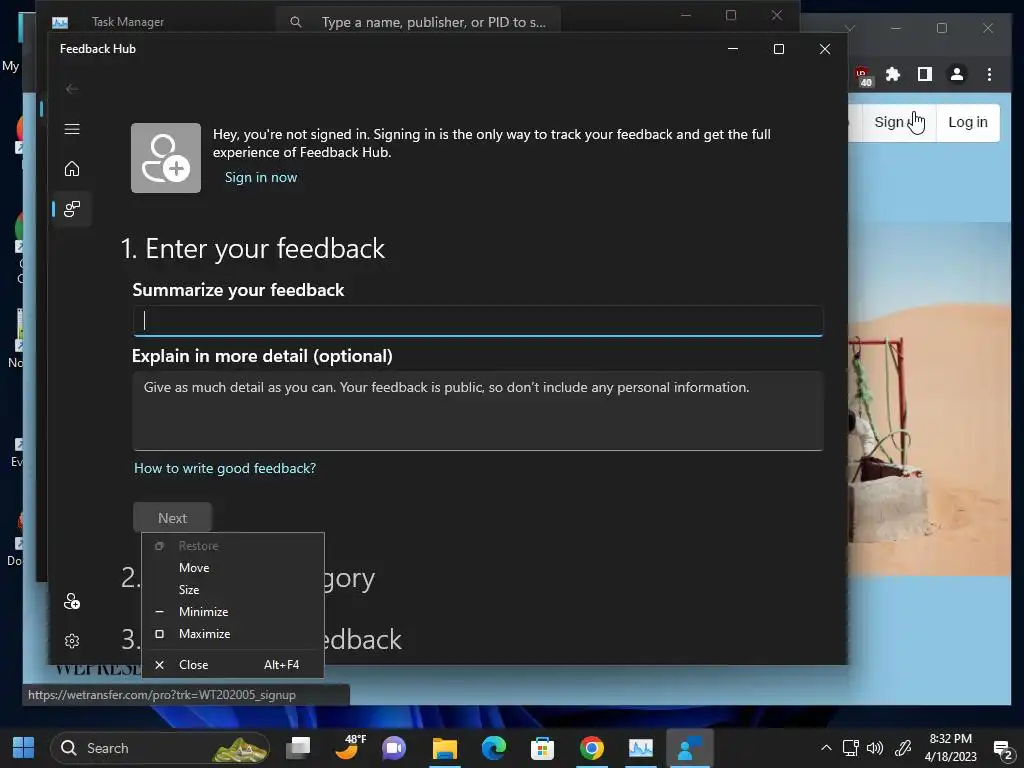Viewport: 1024px width, 768px height.
Task: Toggle Chrome side panel icon
Action: (x=925, y=74)
